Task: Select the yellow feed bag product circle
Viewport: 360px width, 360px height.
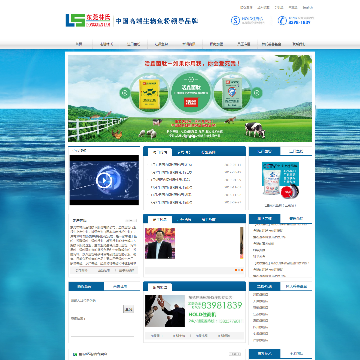Action: 149,93
